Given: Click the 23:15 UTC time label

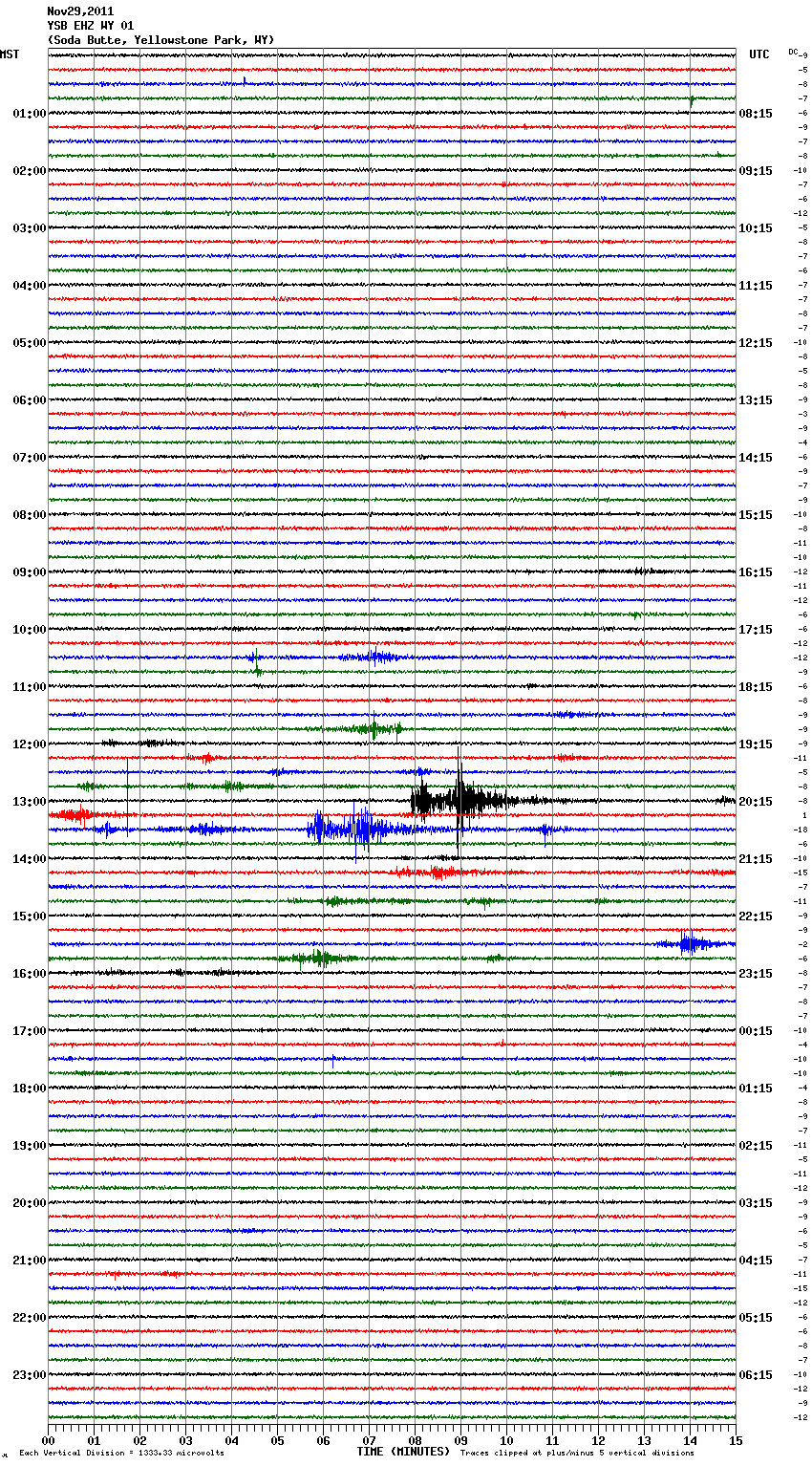Looking at the screenshot, I should click(756, 974).
